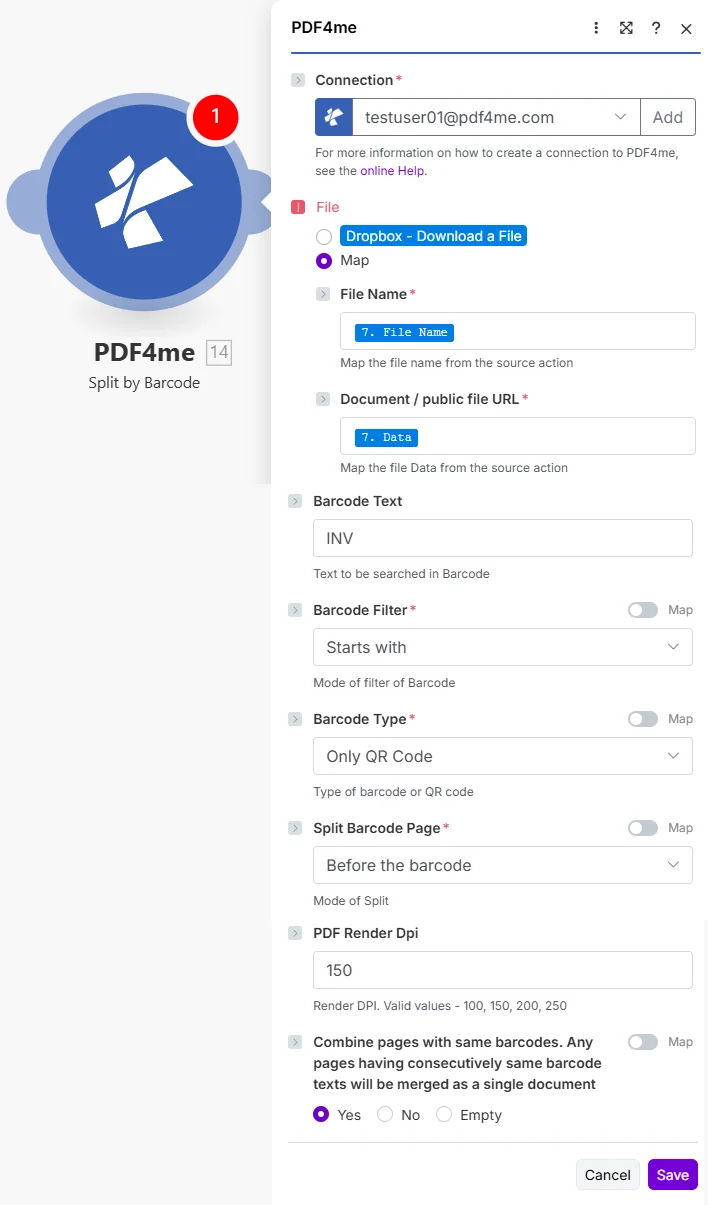Viewport: 708px width, 1205px height.
Task: Toggle the Map switch for Barcode Filter
Action: (x=643, y=610)
